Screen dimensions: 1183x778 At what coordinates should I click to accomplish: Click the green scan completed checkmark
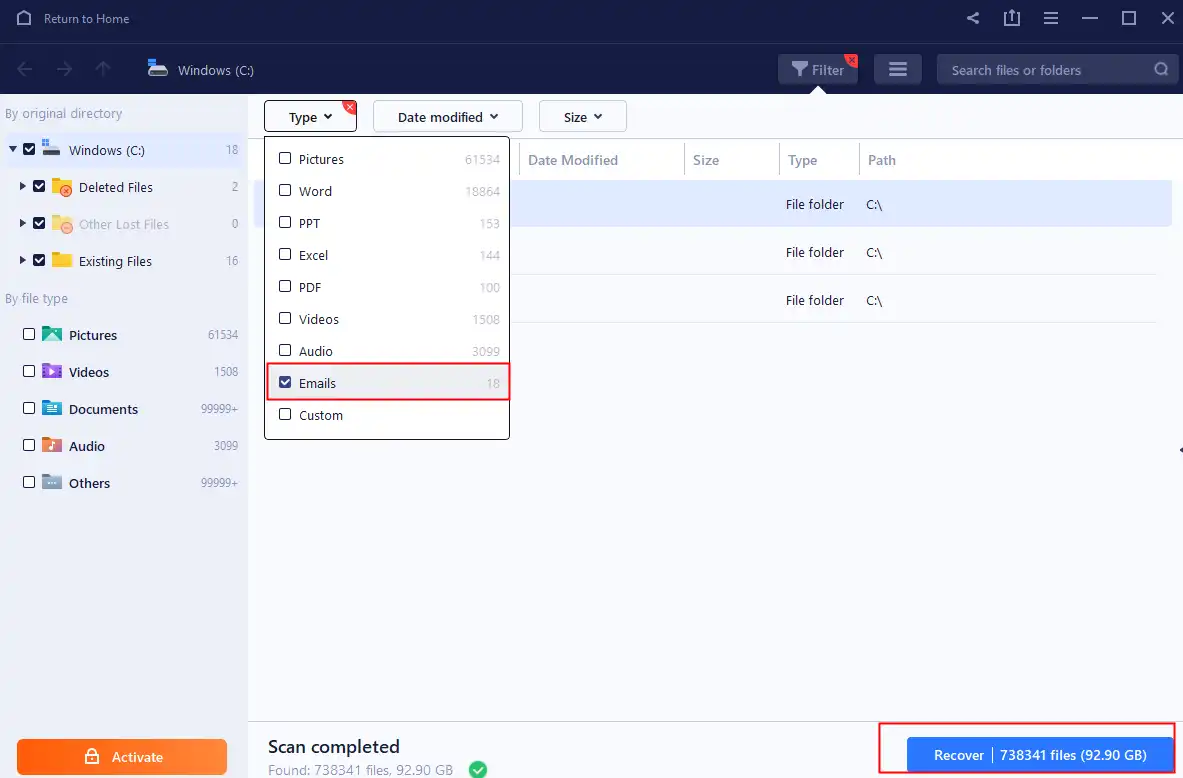(478, 769)
